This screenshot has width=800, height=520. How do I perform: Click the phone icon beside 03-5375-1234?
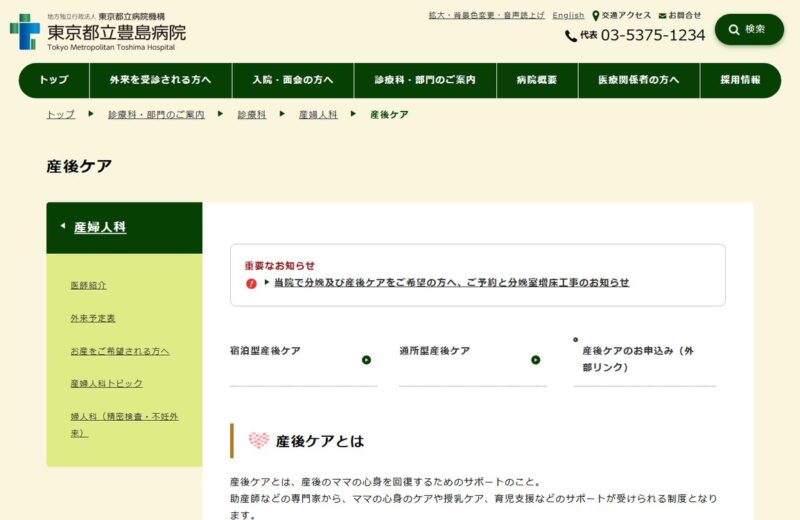[571, 36]
